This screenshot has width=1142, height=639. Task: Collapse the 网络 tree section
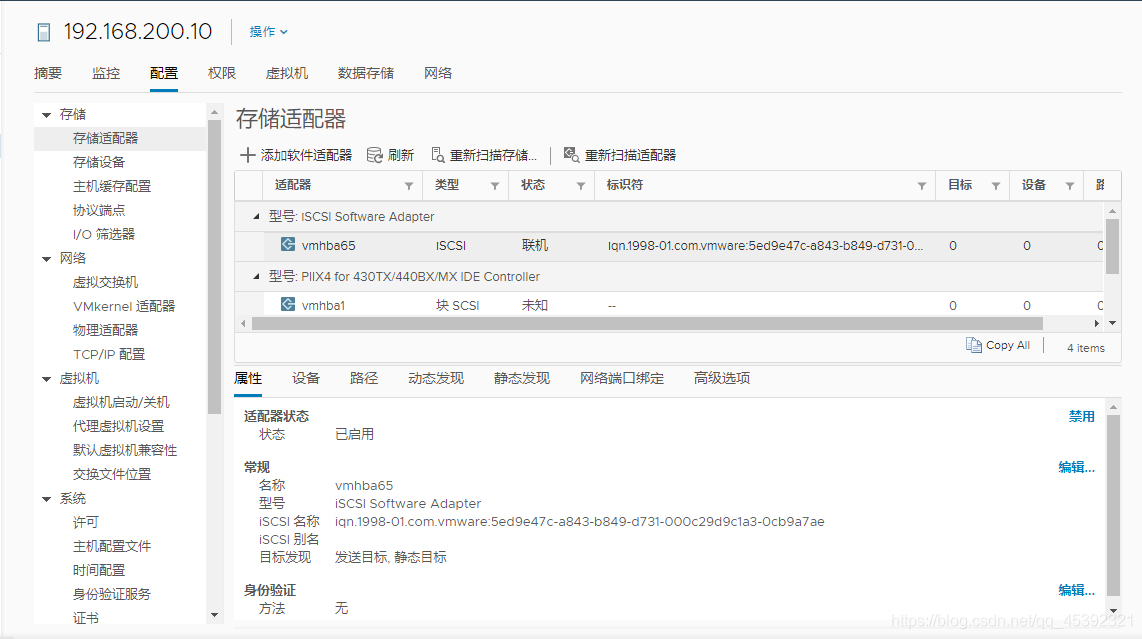[47, 259]
